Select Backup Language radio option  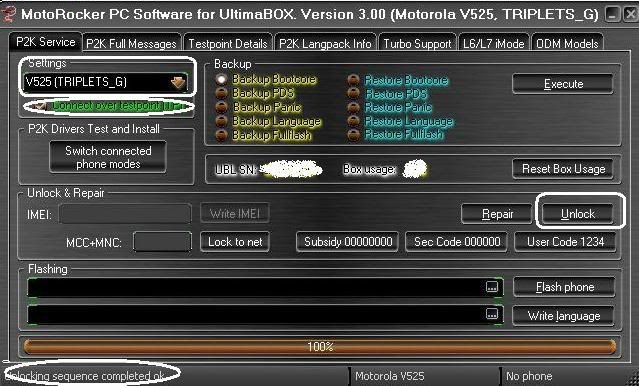point(221,121)
